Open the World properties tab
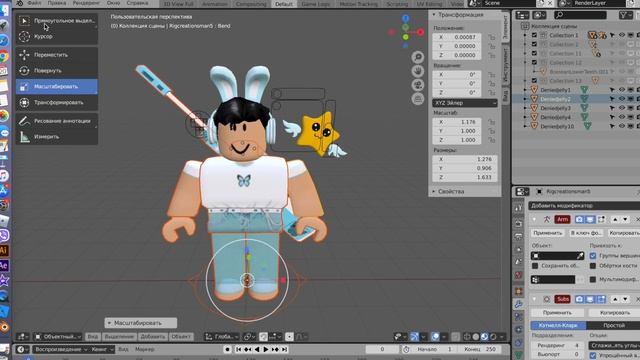This screenshot has height=360, width=640. point(518,276)
